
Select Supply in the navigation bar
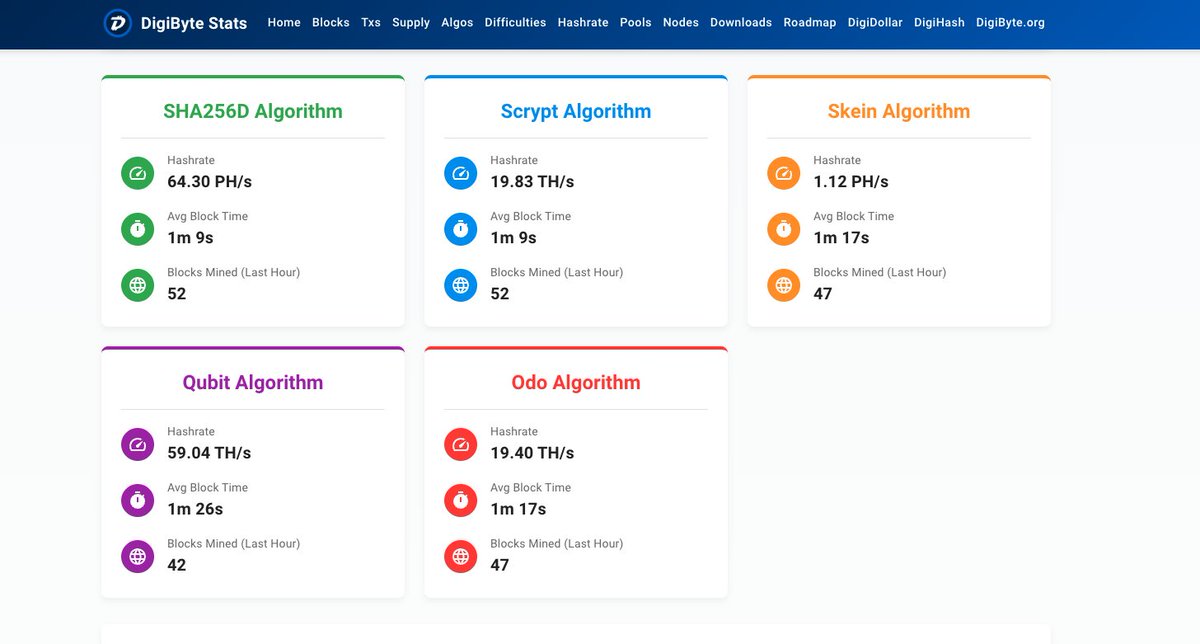coord(411,22)
